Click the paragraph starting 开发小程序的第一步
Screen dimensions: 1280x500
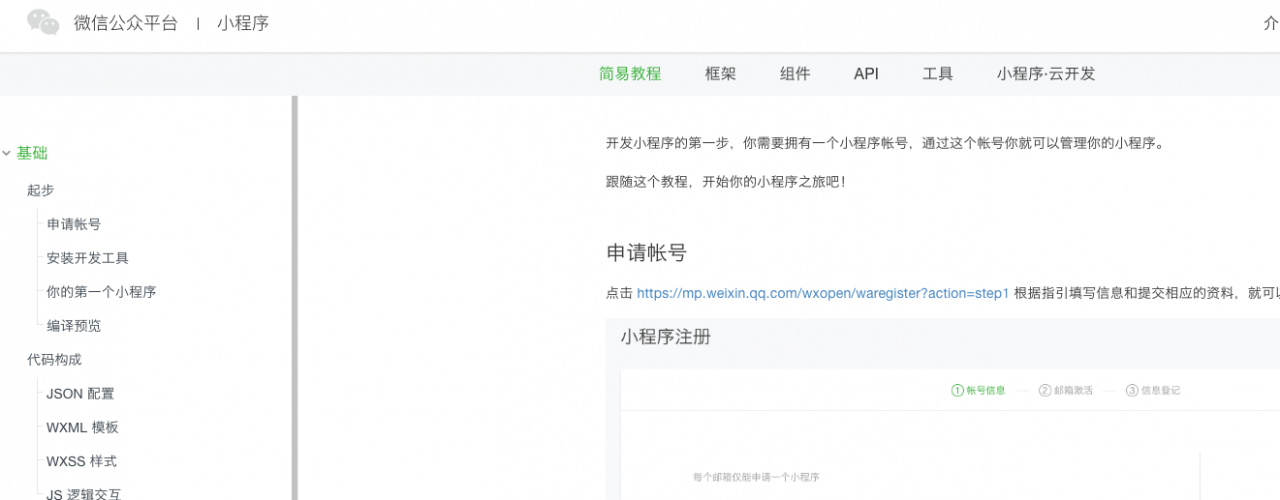click(x=886, y=143)
